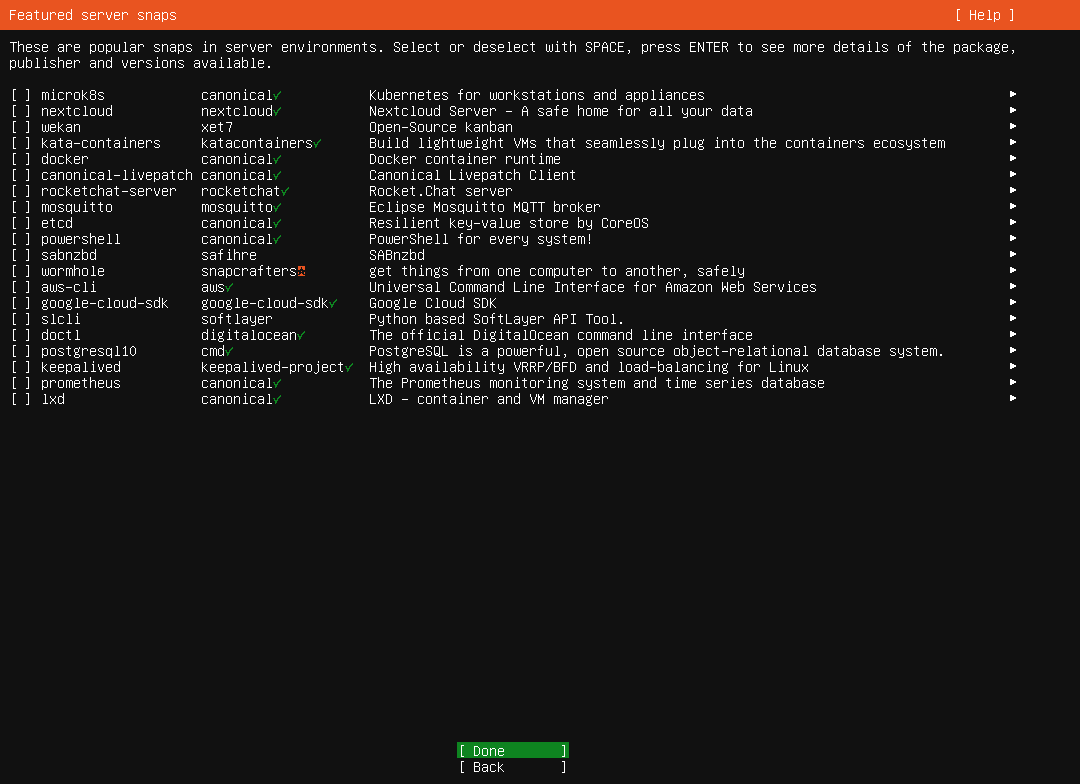Click the snap name lxd

[52, 400]
